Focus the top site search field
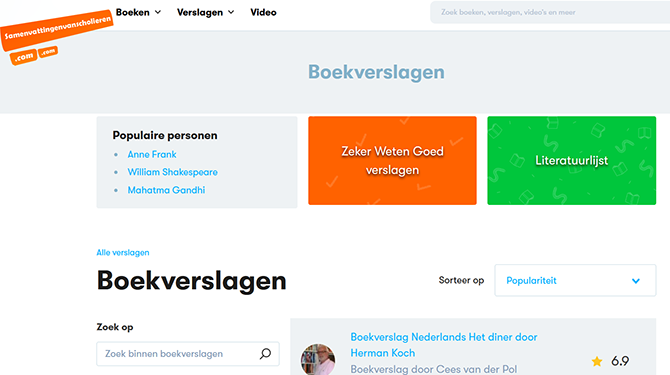The image size is (670, 375). 550,12
